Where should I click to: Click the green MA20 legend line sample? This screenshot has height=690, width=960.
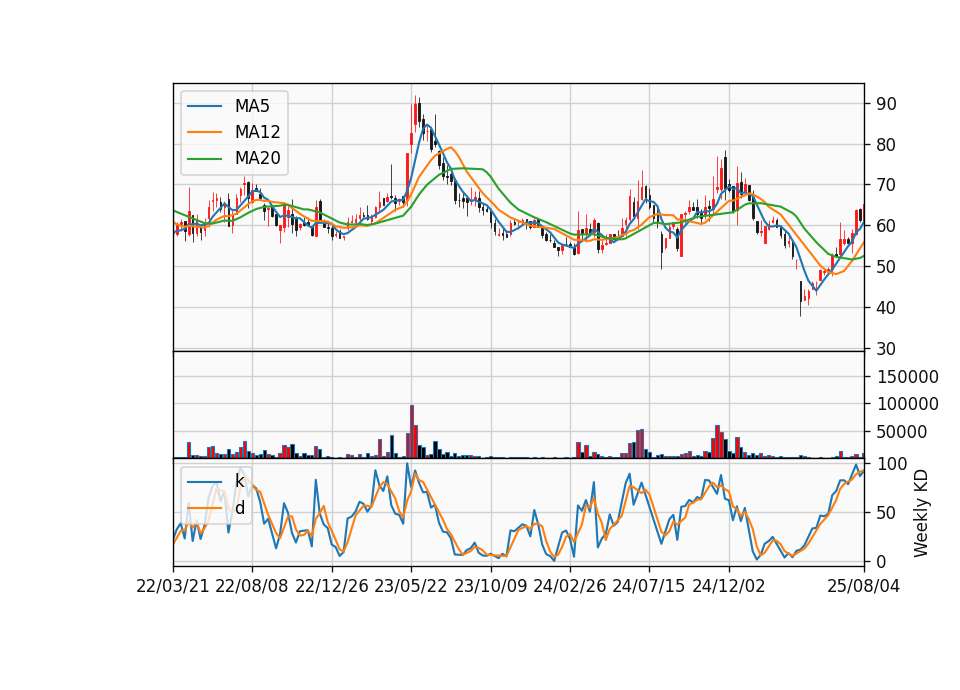click(204, 158)
